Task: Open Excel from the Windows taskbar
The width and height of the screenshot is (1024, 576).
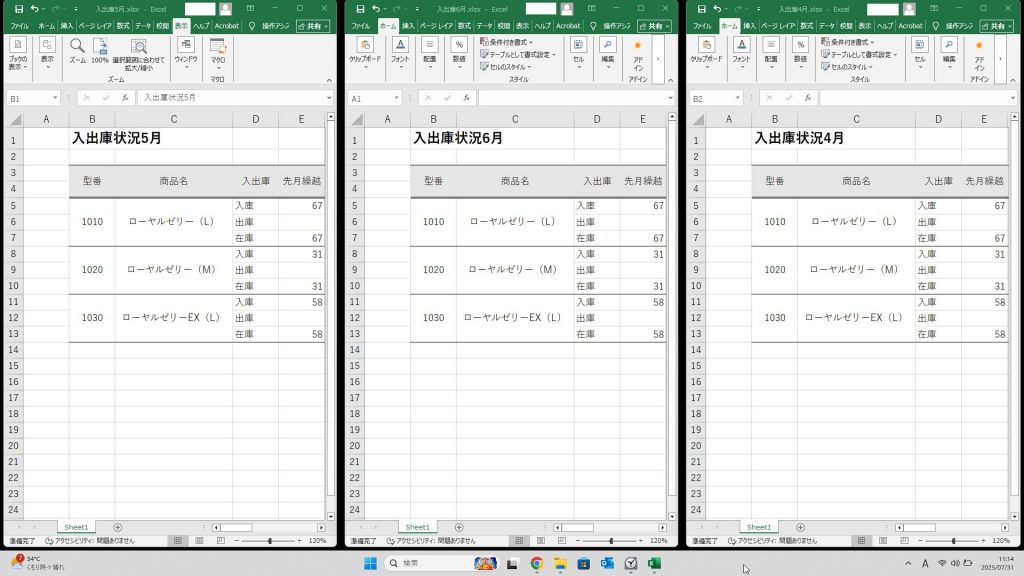Action: pyautogui.click(x=654, y=564)
